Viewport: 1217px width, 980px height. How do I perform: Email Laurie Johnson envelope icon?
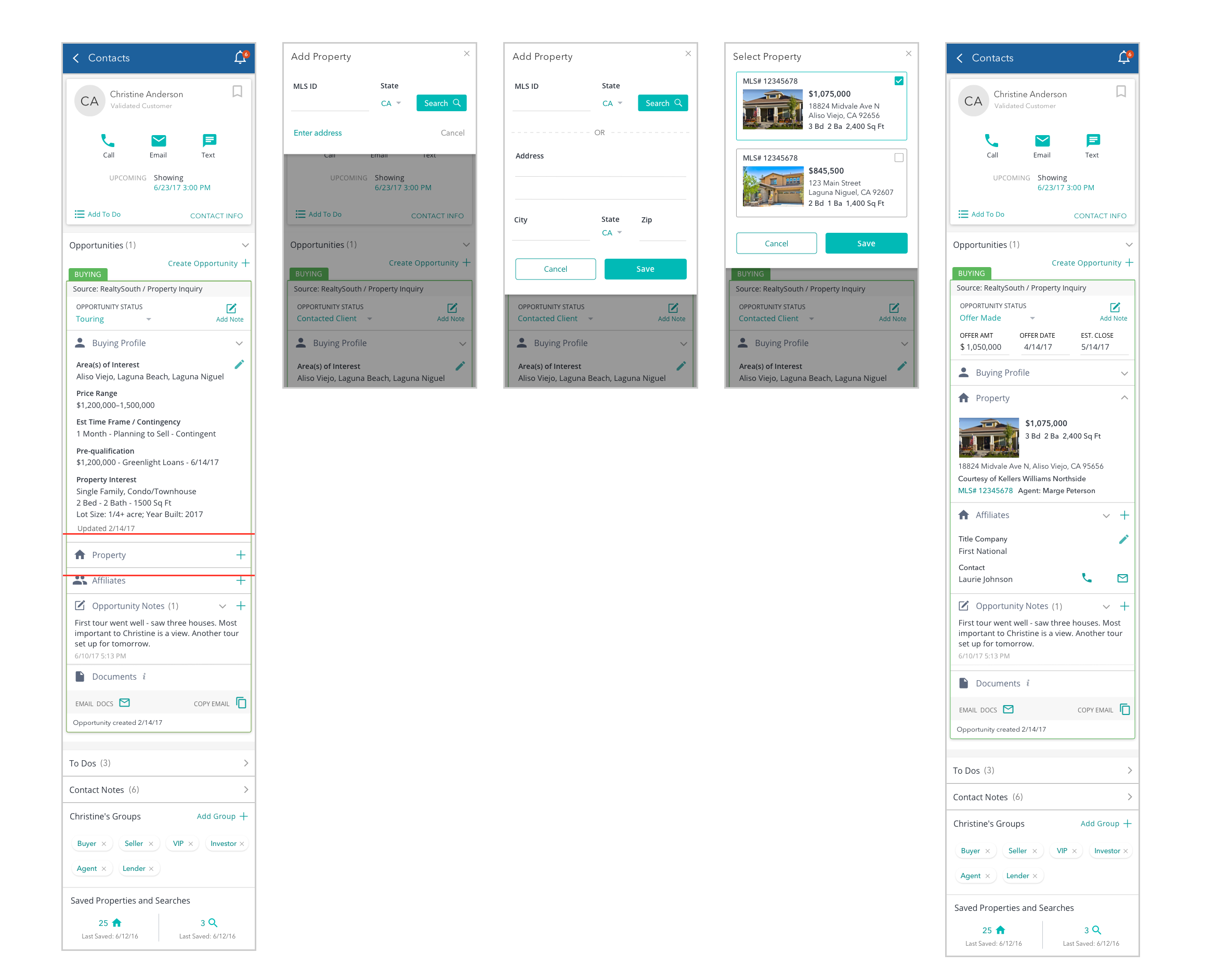coord(1123,578)
